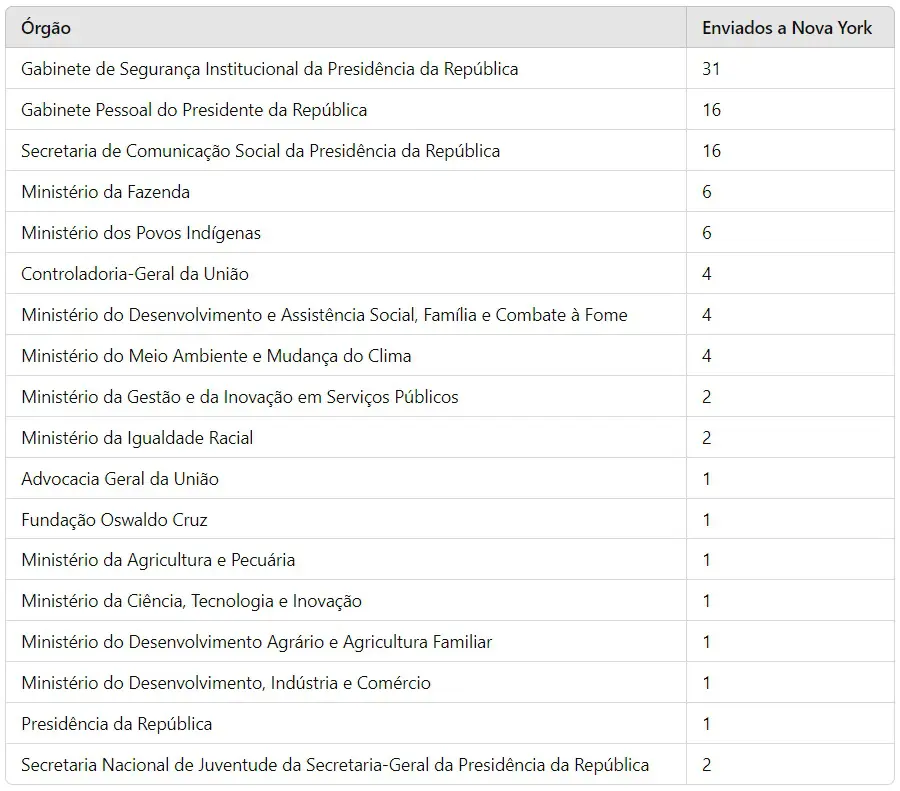Select Ministério do Meio Ambiente row
Viewport: 900px width, 791px height.
450,355
